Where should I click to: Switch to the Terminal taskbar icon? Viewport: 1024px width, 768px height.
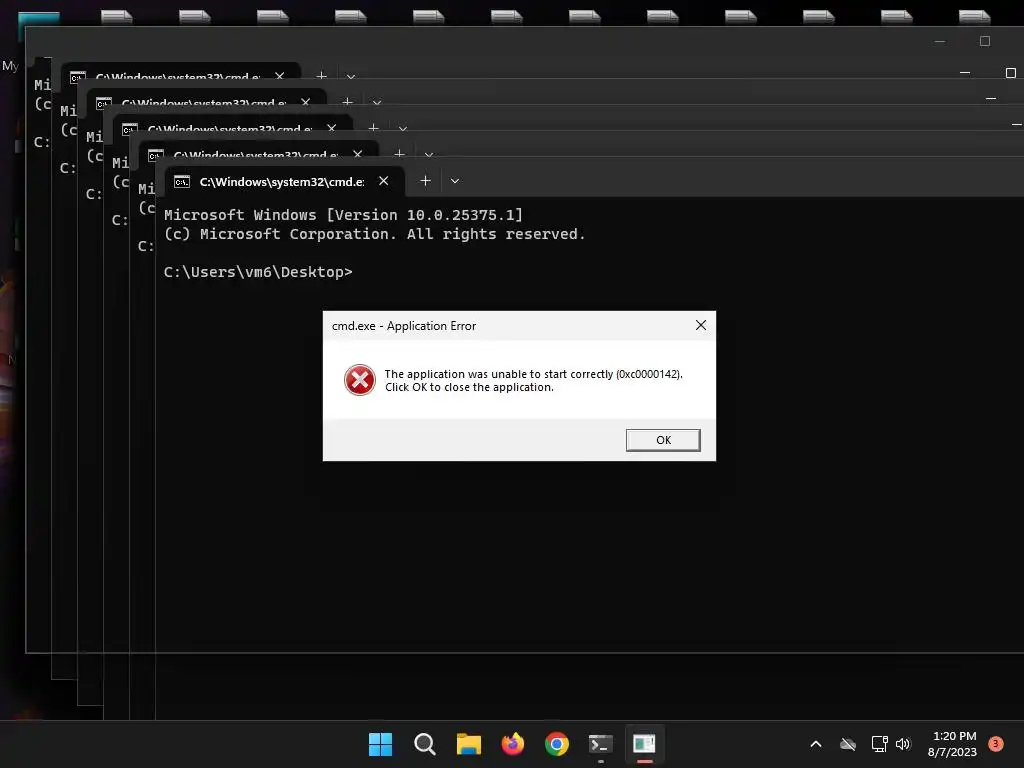[600, 744]
